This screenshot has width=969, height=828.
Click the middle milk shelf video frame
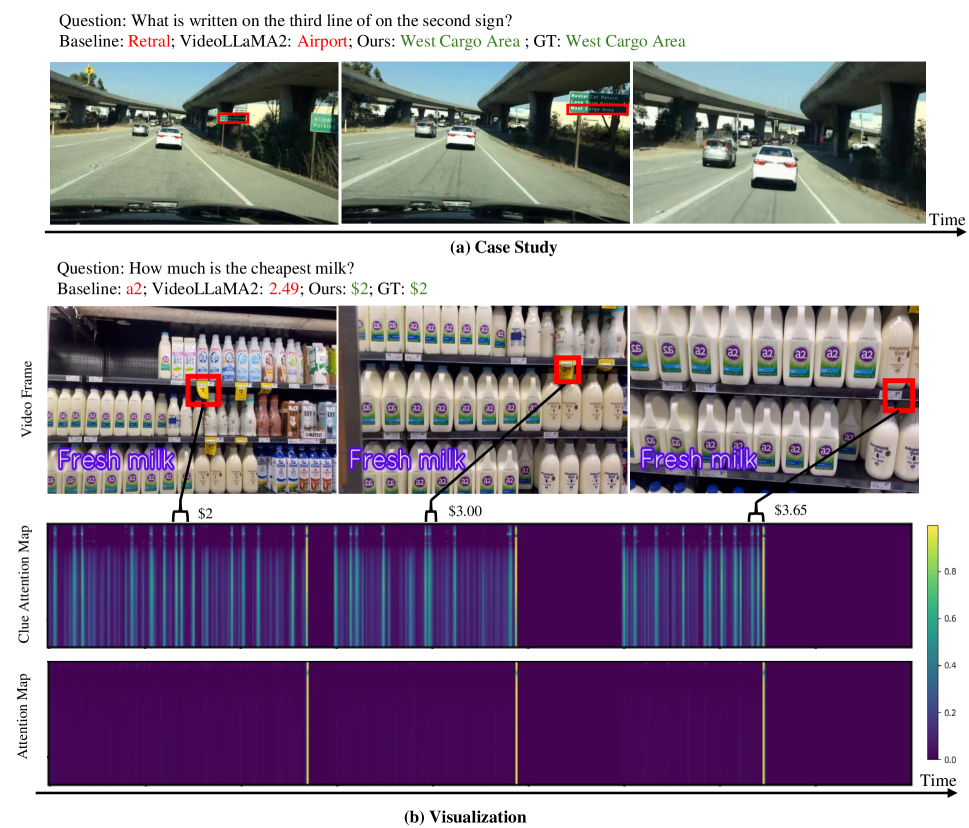(x=483, y=399)
